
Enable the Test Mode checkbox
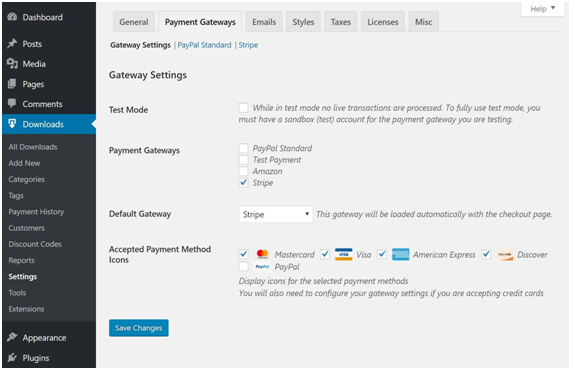tap(243, 108)
